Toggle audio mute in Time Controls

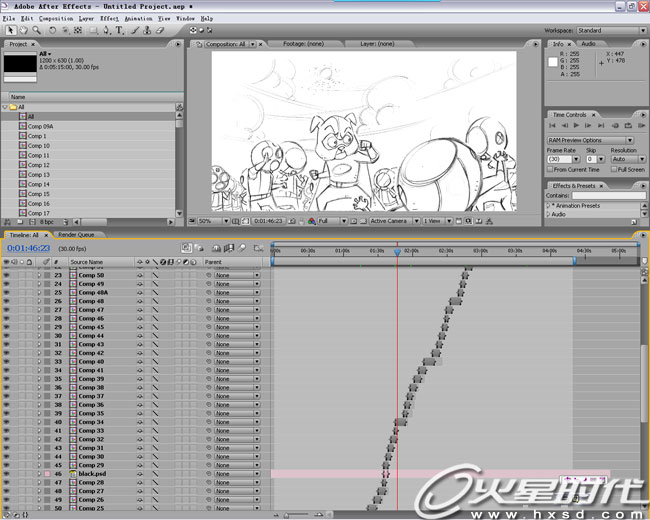coord(615,125)
